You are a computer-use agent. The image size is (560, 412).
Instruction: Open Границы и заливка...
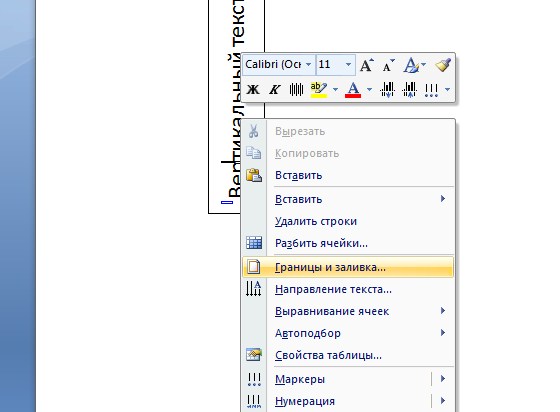tap(348, 267)
